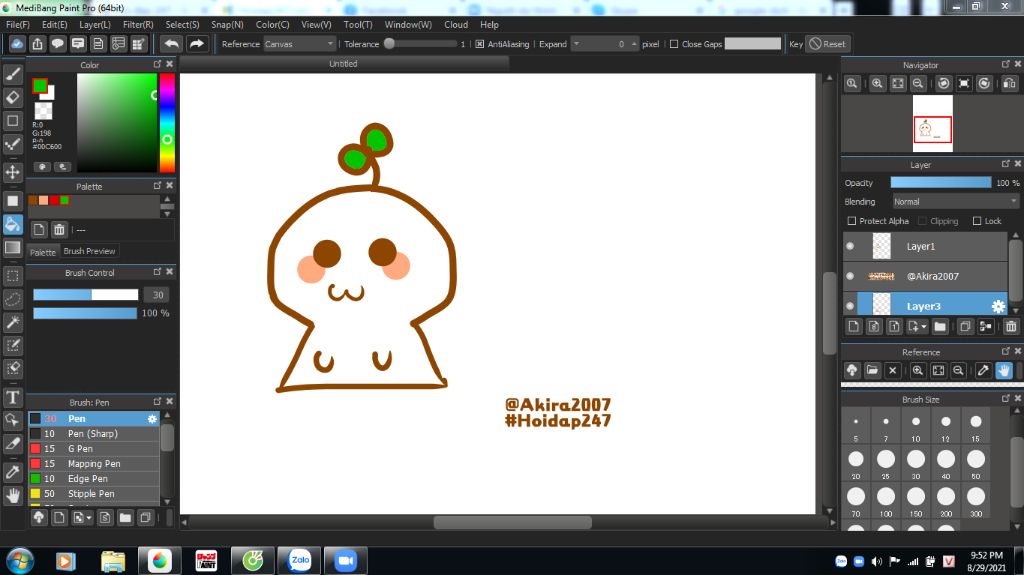
Task: Switch to the Brush Preview tab
Action: pos(89,251)
